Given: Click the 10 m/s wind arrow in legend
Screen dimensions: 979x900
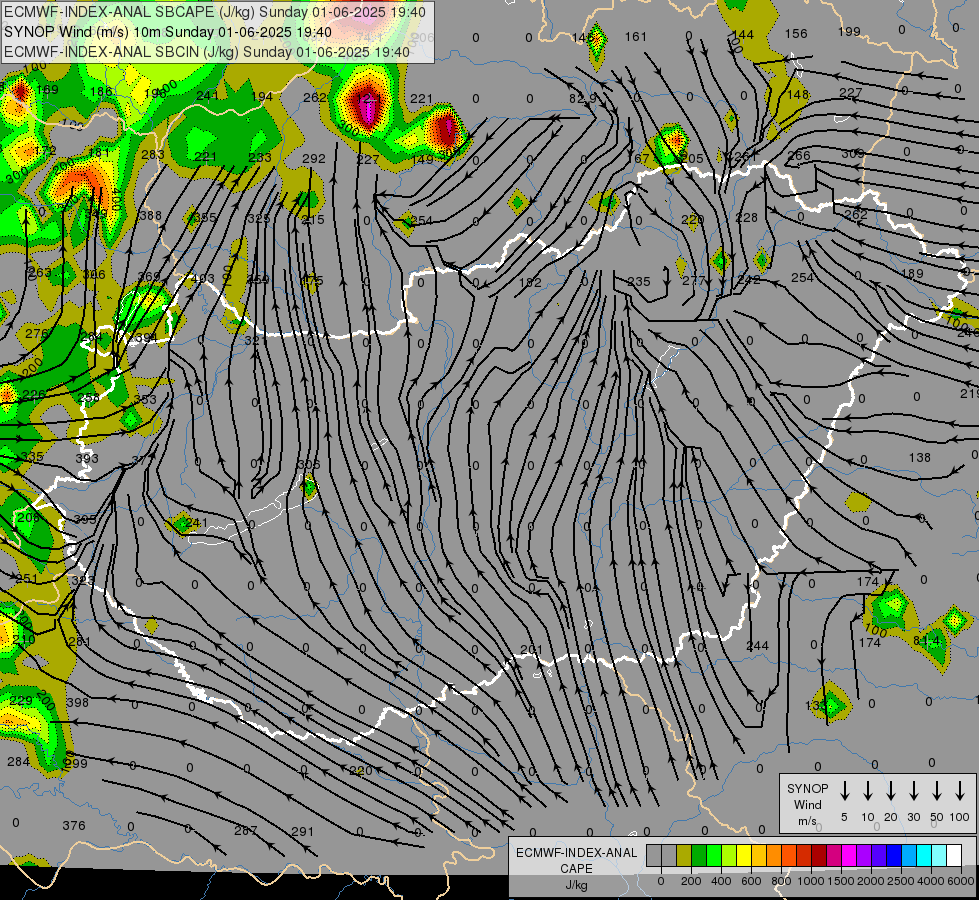Looking at the screenshot, I should 868,791.
